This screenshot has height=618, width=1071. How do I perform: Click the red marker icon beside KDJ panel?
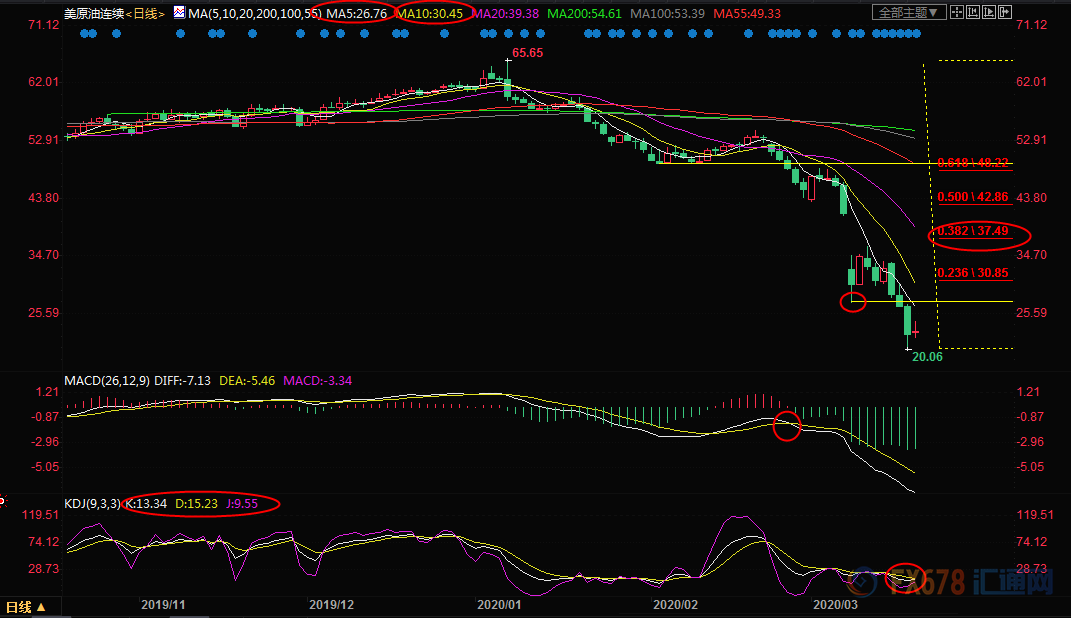(x=3, y=502)
